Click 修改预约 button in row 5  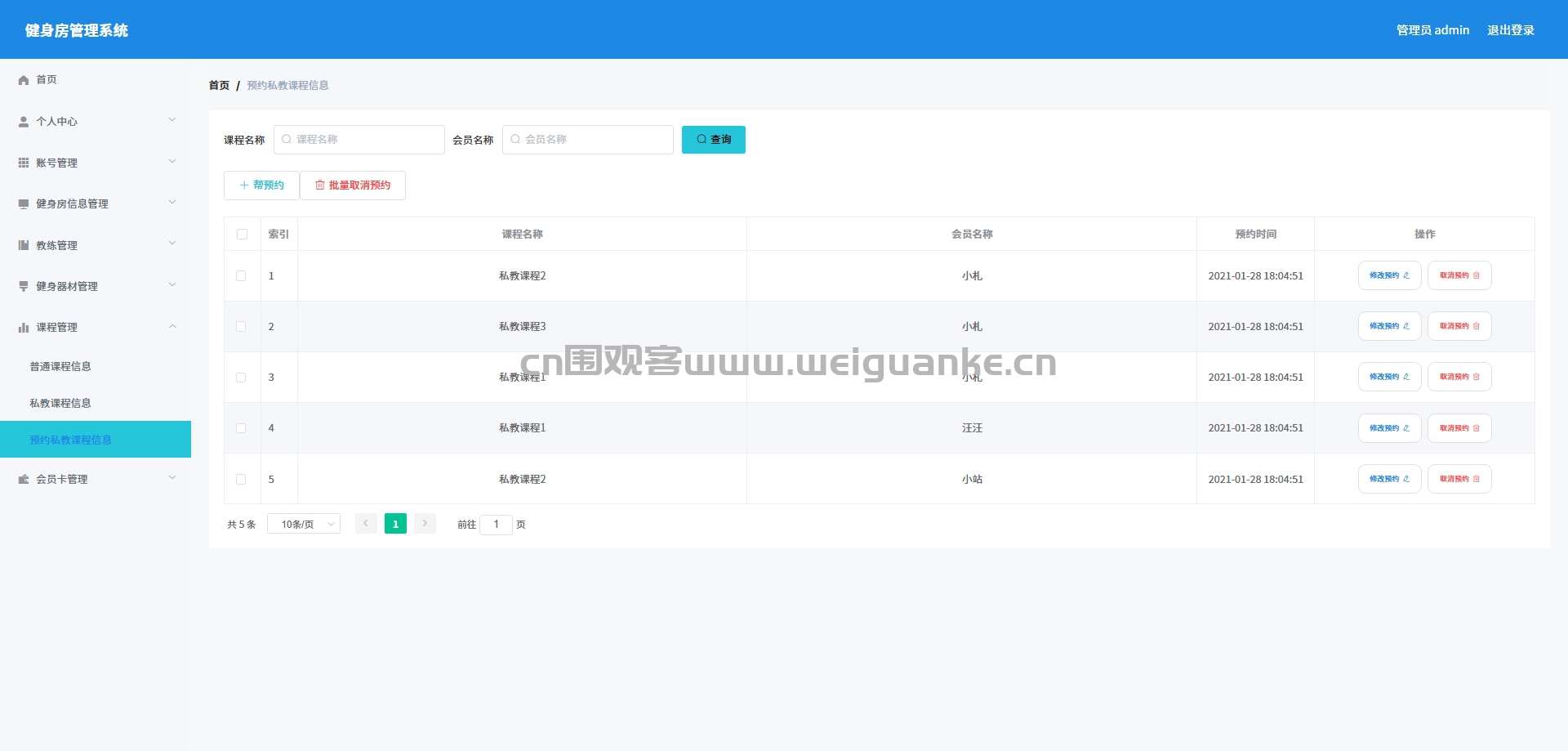(1390, 479)
